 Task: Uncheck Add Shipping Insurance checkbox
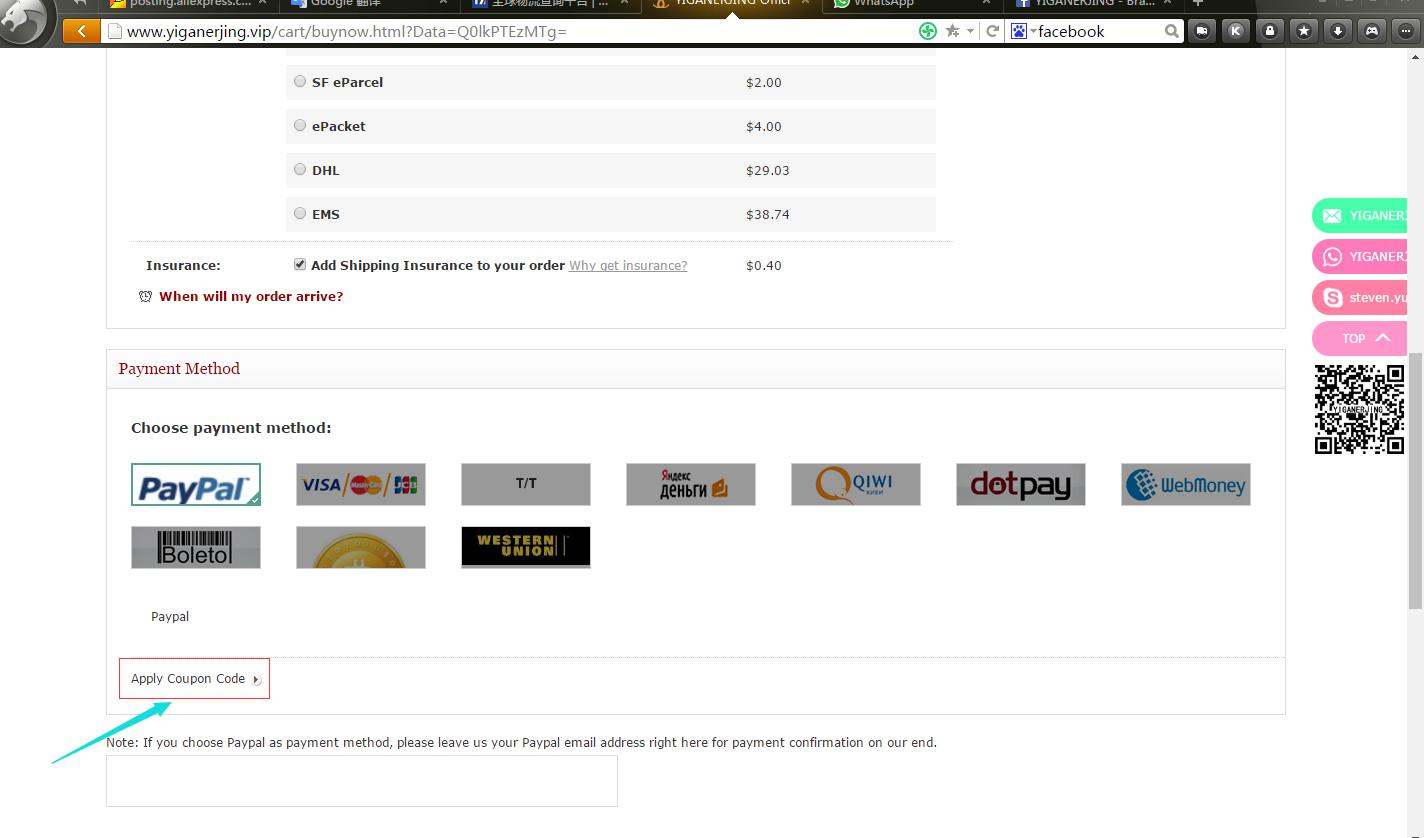pos(300,265)
